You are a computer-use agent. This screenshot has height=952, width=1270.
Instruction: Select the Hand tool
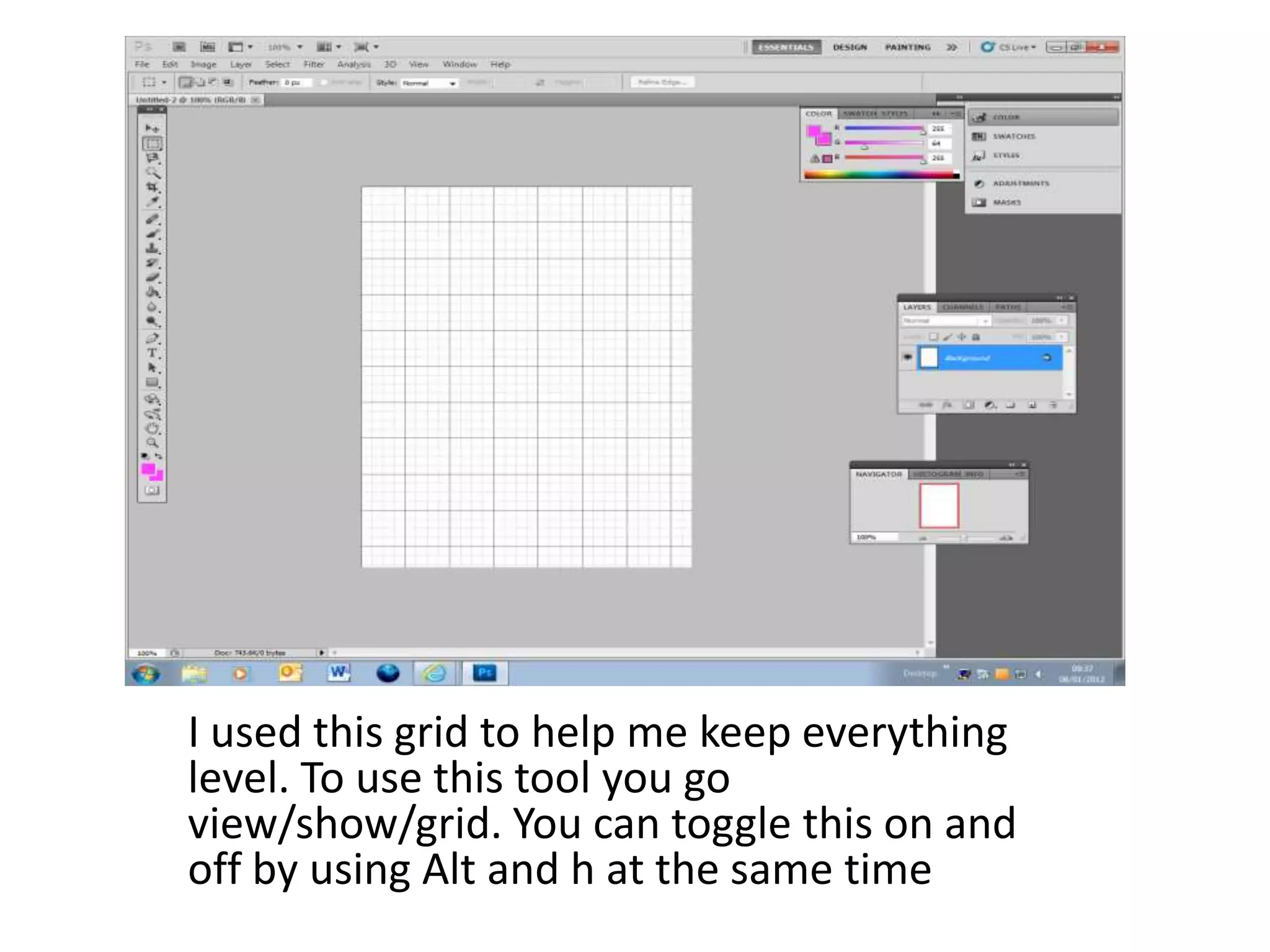(x=152, y=428)
